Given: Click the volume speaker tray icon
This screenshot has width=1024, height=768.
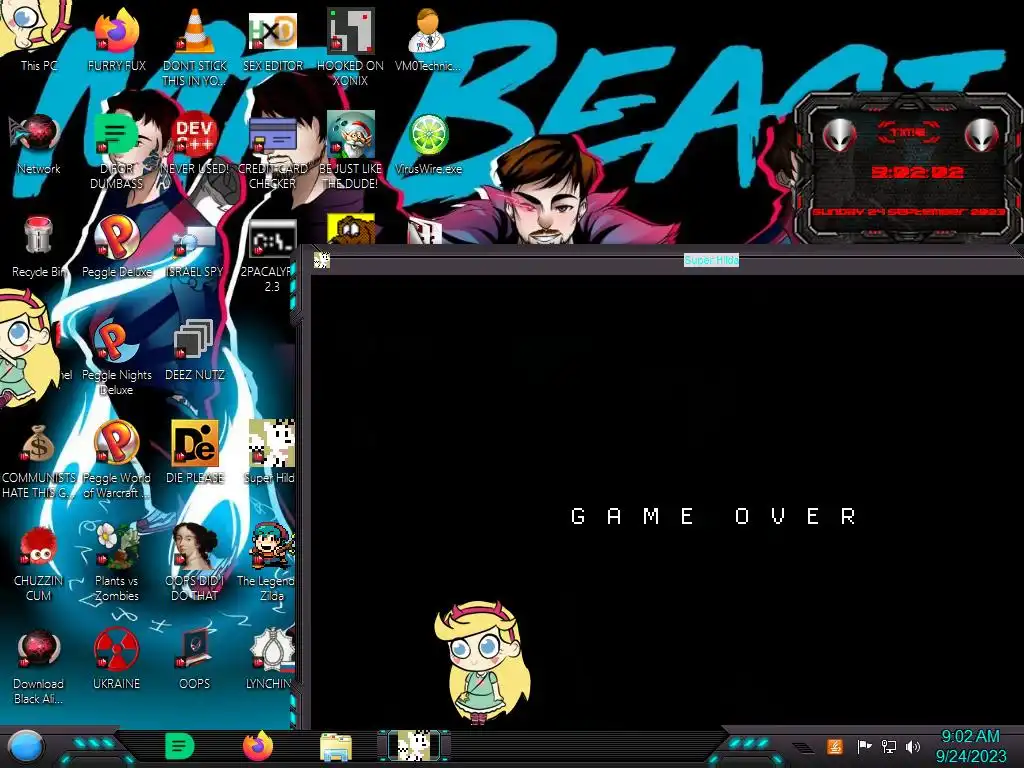Looking at the screenshot, I should click(x=914, y=746).
